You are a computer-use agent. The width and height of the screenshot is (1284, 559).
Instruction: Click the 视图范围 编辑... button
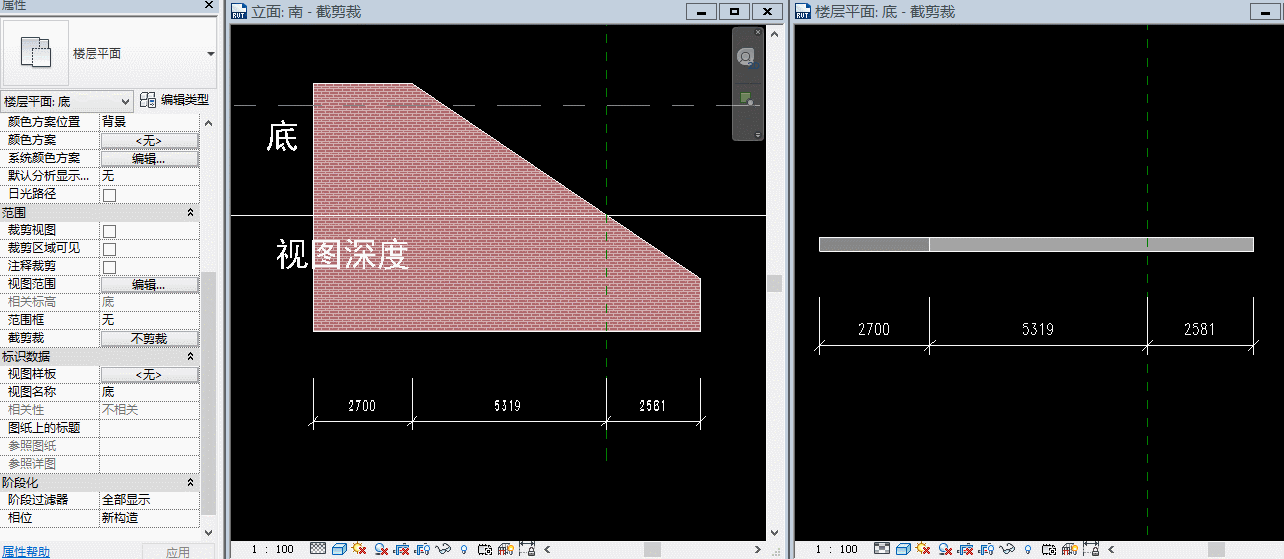click(x=149, y=285)
